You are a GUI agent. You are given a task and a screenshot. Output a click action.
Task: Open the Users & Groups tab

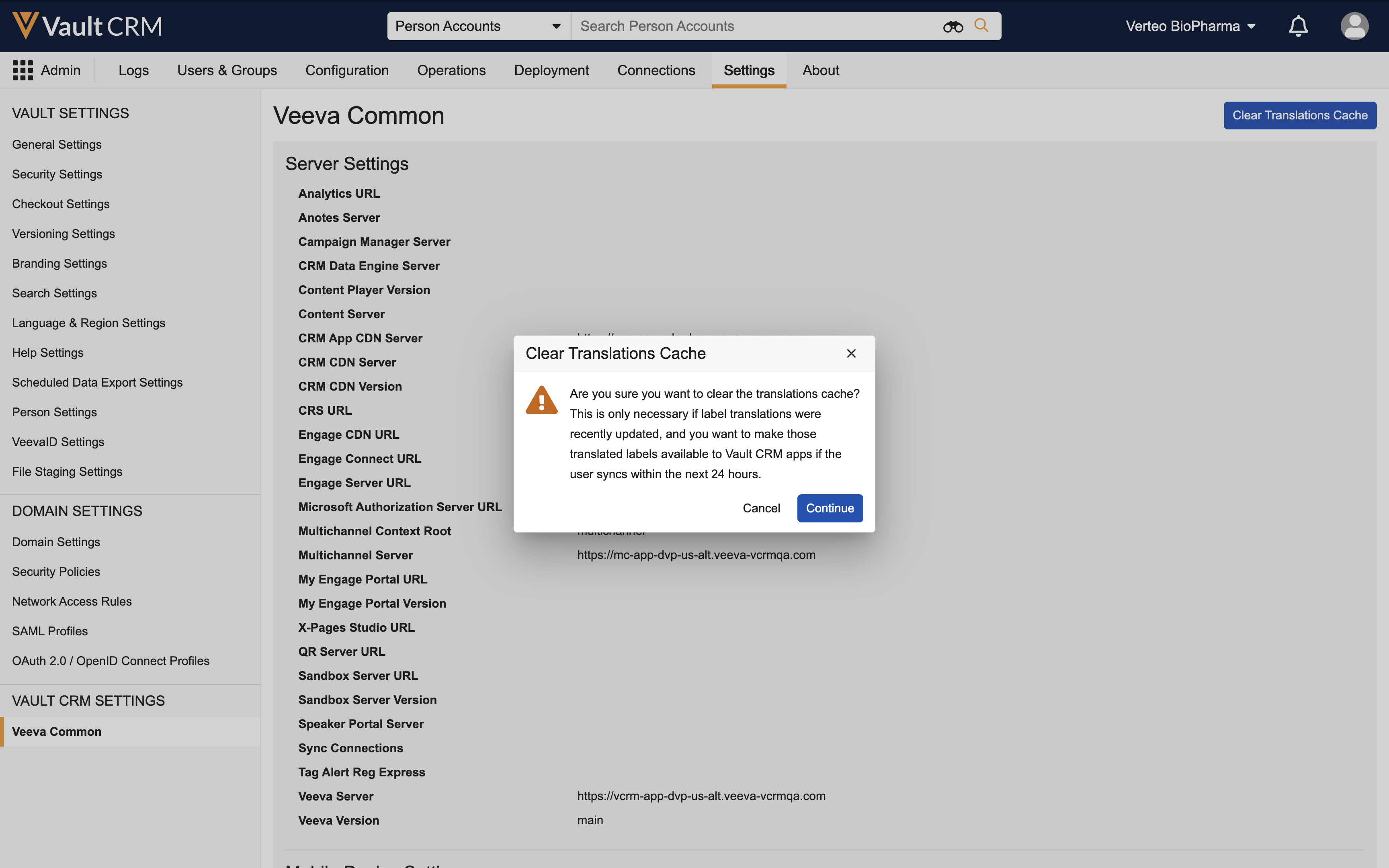[x=227, y=70]
